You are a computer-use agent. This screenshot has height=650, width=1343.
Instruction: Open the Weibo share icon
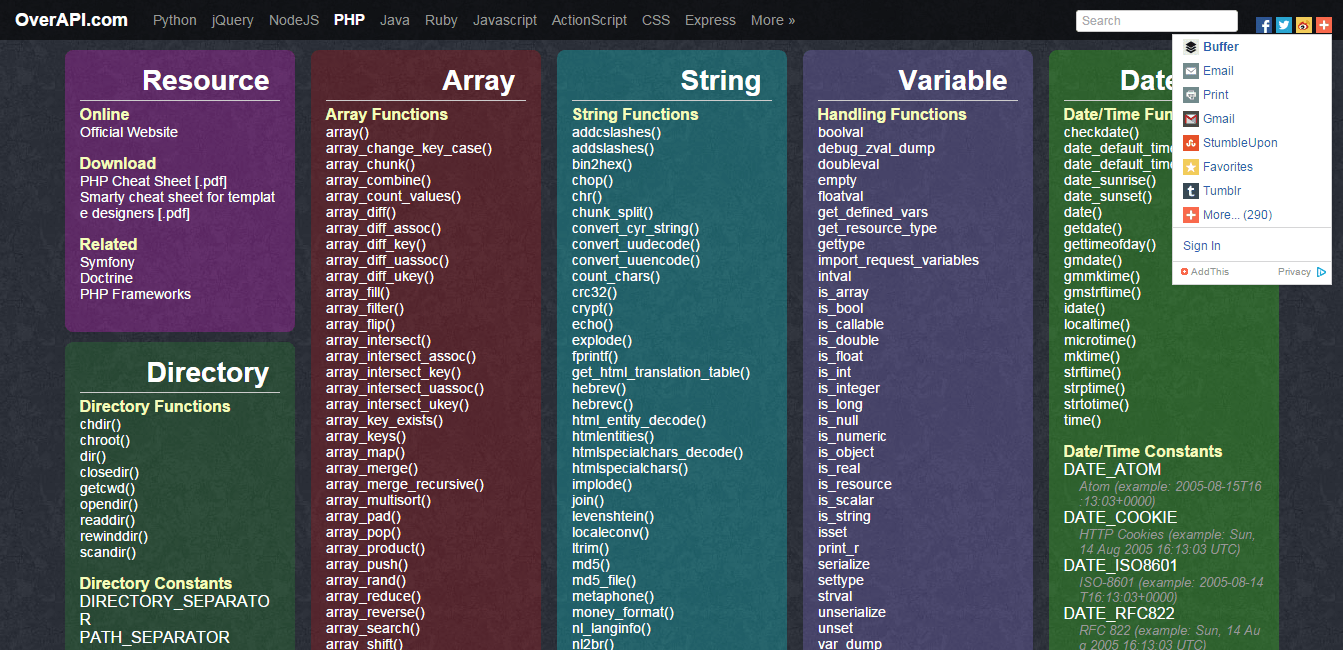tap(1303, 24)
